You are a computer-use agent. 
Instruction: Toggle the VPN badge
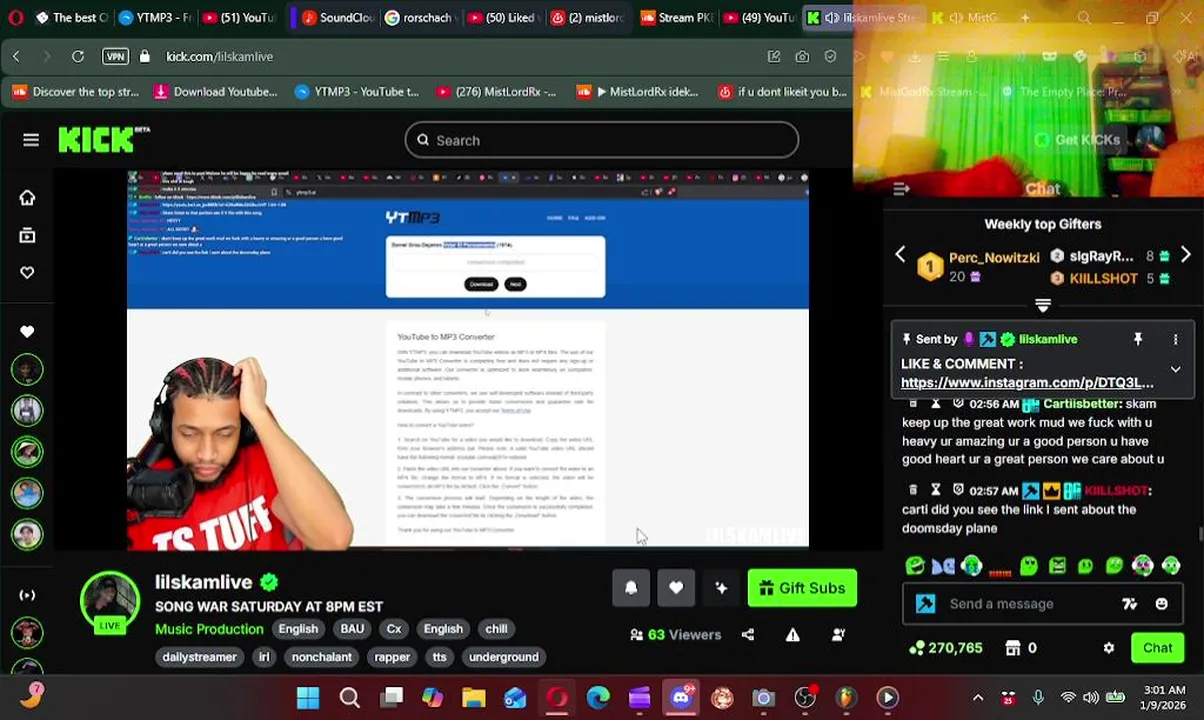pos(115,57)
